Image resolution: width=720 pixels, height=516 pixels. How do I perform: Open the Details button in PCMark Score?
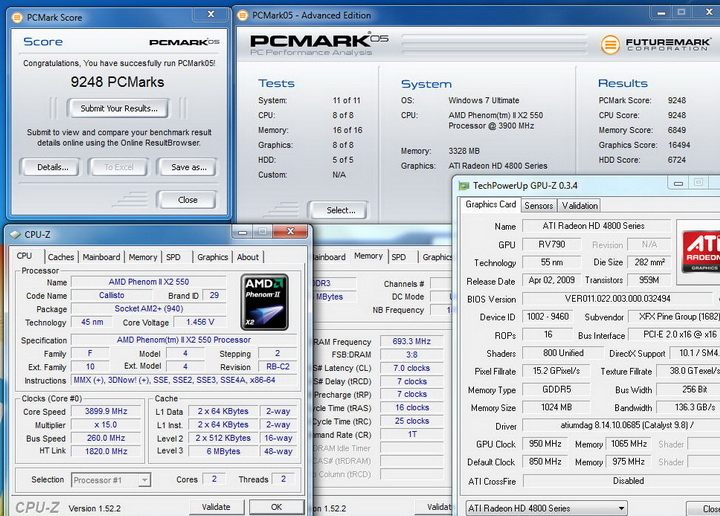pyautogui.click(x=50, y=167)
